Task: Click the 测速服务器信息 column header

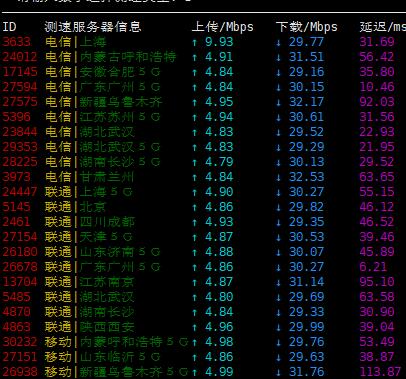Action: coord(93,27)
